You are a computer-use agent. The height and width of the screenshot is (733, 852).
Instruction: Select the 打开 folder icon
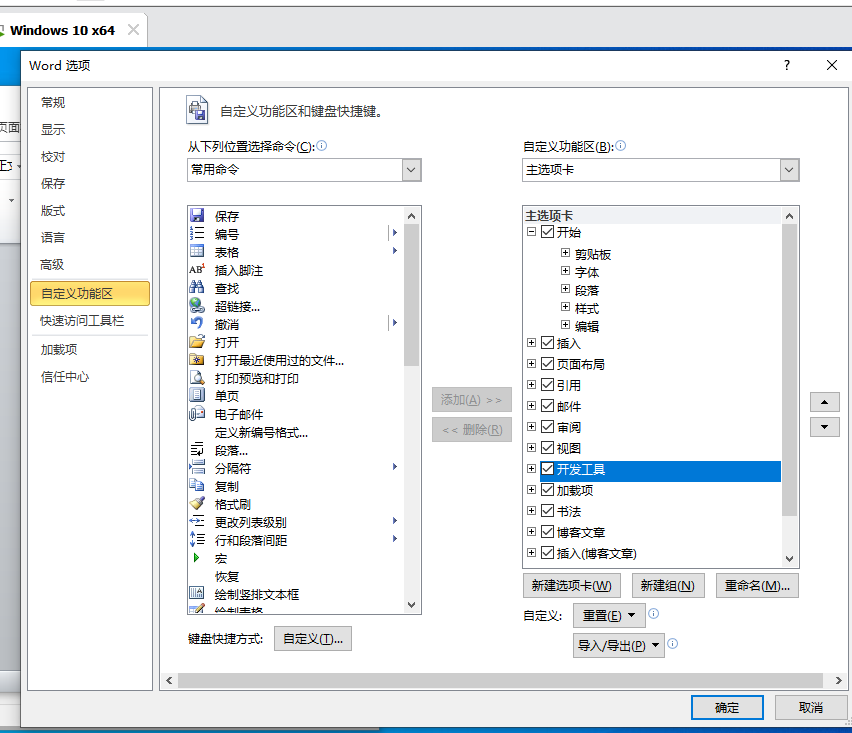(x=197, y=342)
